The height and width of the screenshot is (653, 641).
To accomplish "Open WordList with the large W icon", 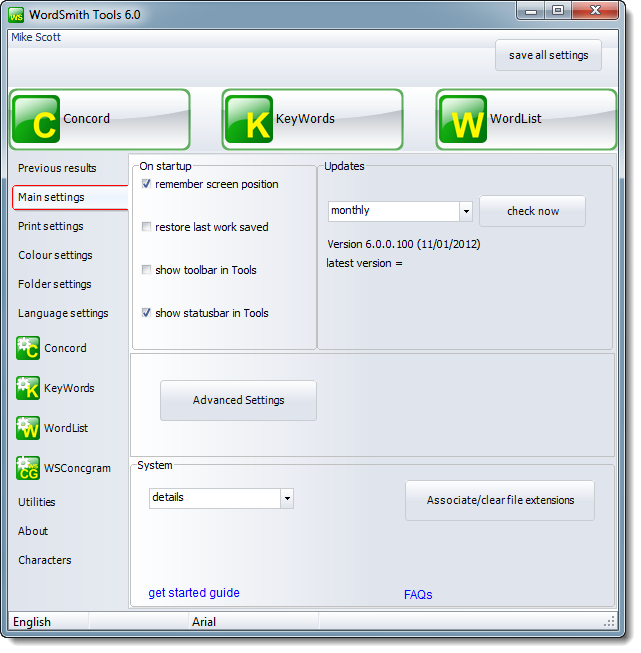I will point(462,119).
